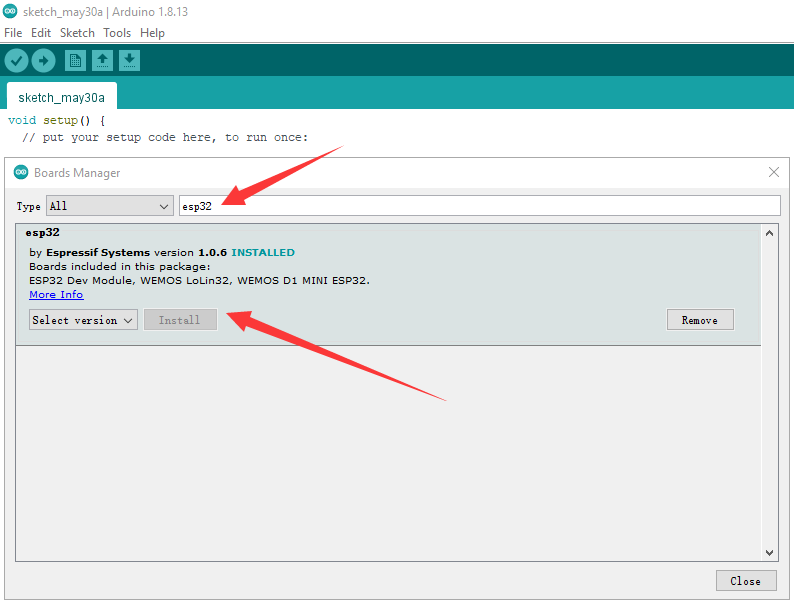Remove the esp32 board package
The width and height of the screenshot is (794, 606).
[x=699, y=320]
